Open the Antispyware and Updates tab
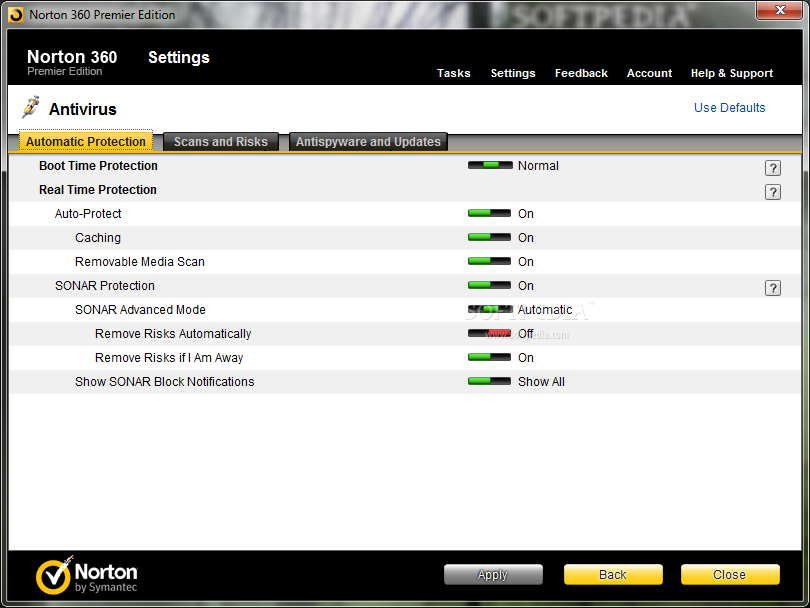810x608 pixels. [368, 142]
